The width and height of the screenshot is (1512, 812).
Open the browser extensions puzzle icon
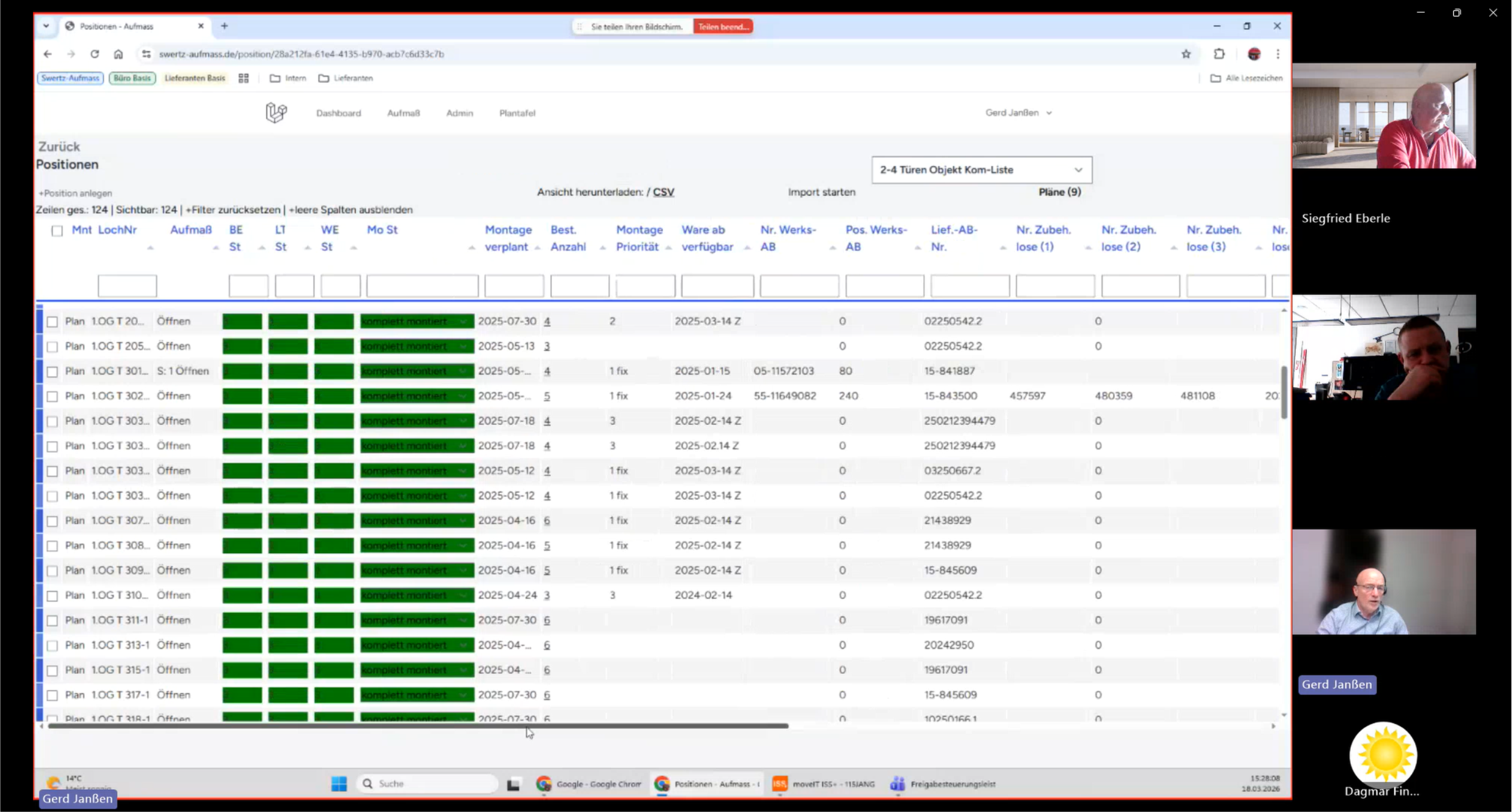pos(1219,54)
